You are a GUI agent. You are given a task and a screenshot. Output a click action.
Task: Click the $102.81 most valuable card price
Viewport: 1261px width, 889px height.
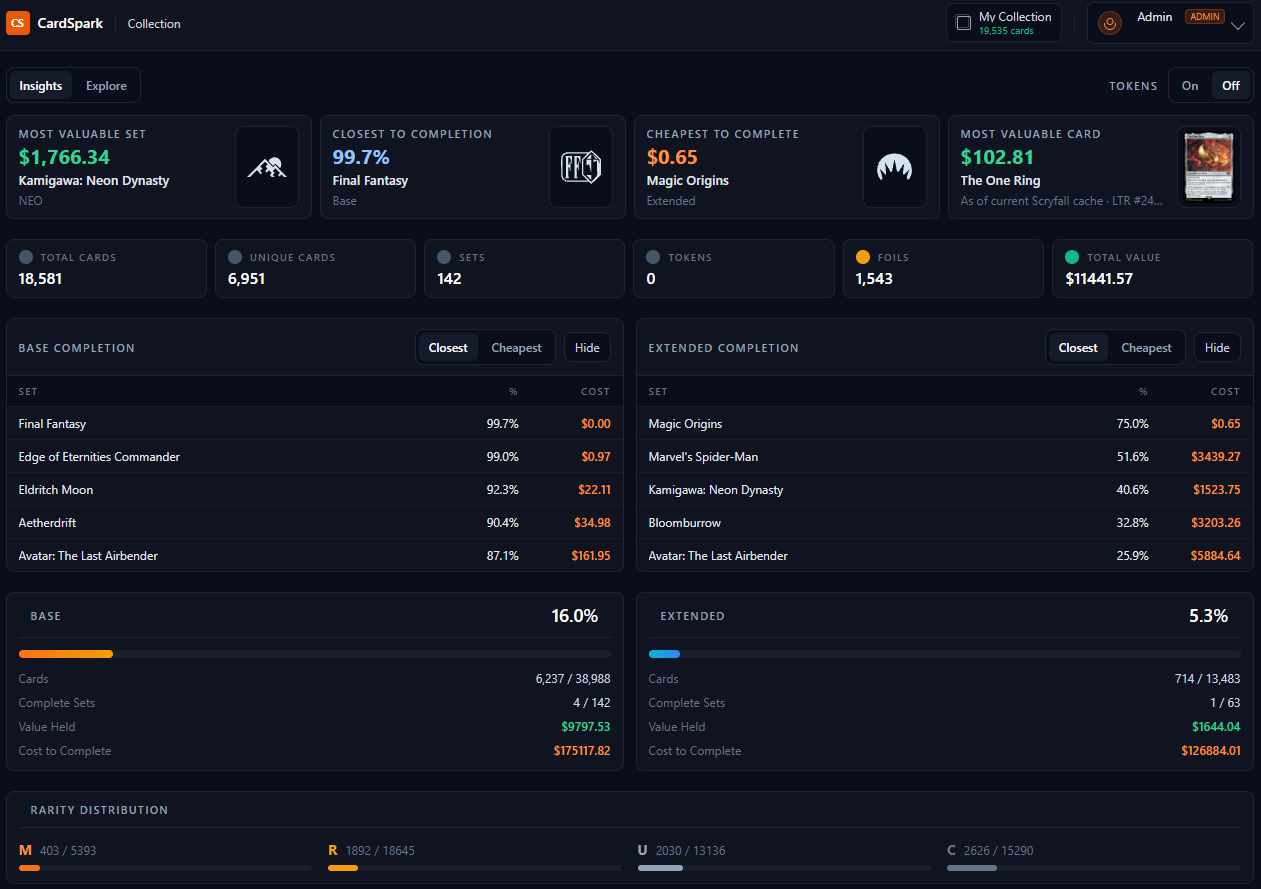(996, 157)
